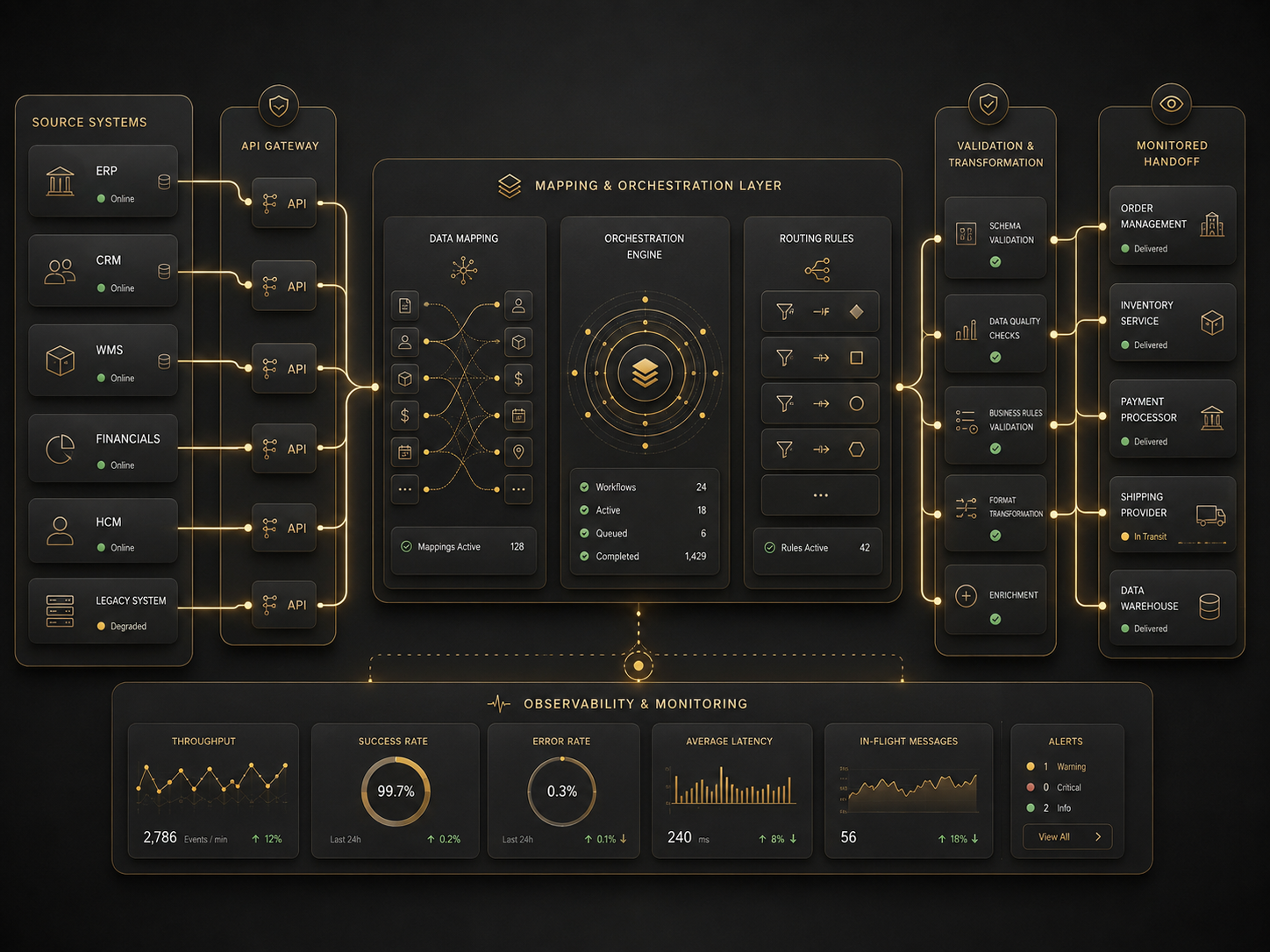1270x952 pixels.
Task: Open the View All alerts button
Action: (x=1067, y=837)
